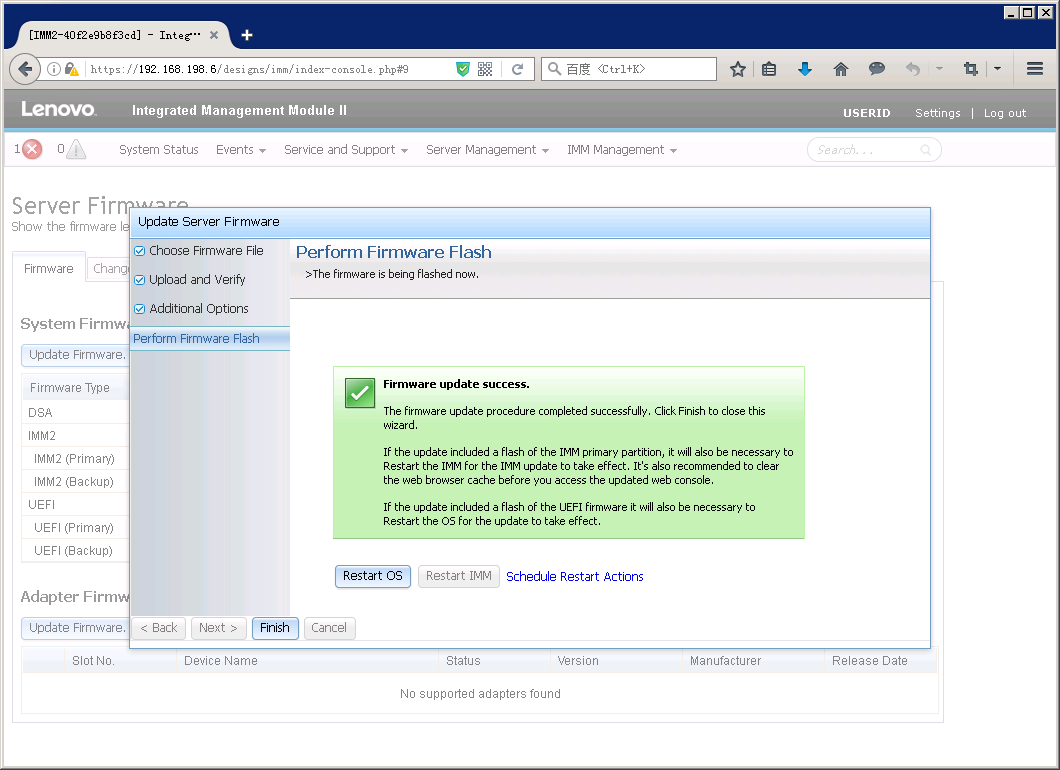
Task: Expand the IMM Management dropdown
Action: tap(621, 150)
